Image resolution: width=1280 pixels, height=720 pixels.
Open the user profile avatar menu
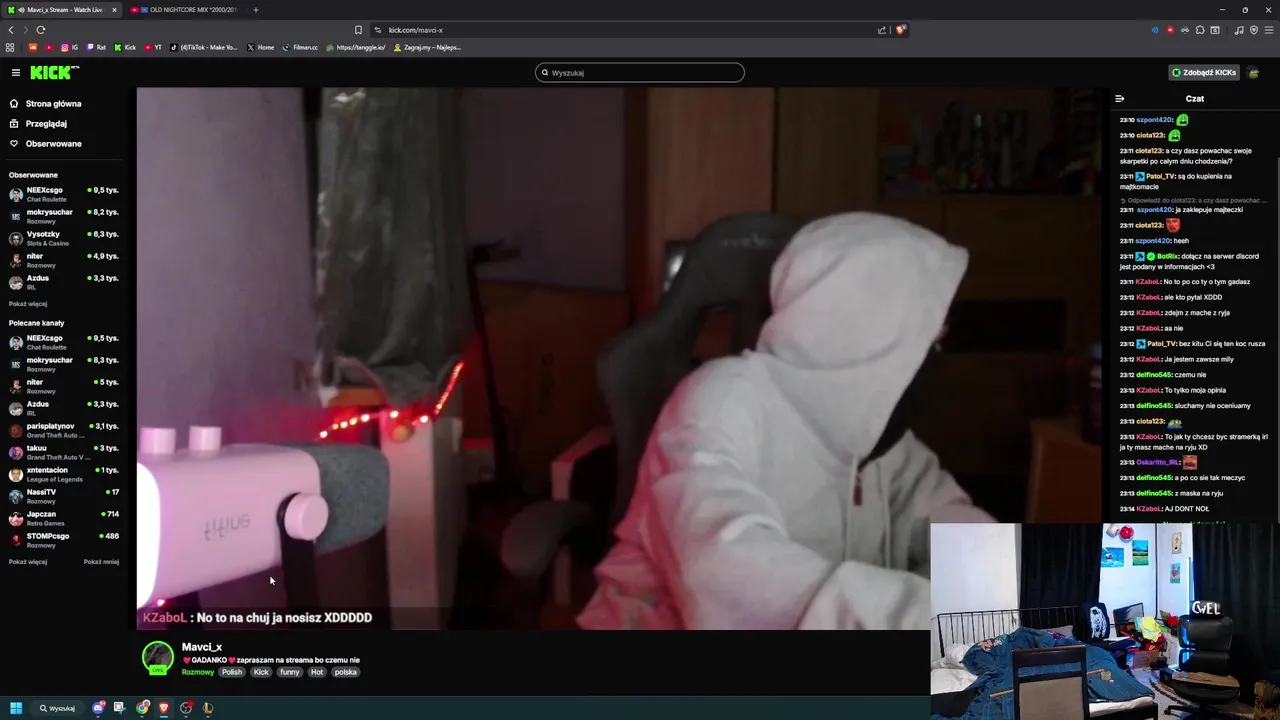click(x=1254, y=72)
